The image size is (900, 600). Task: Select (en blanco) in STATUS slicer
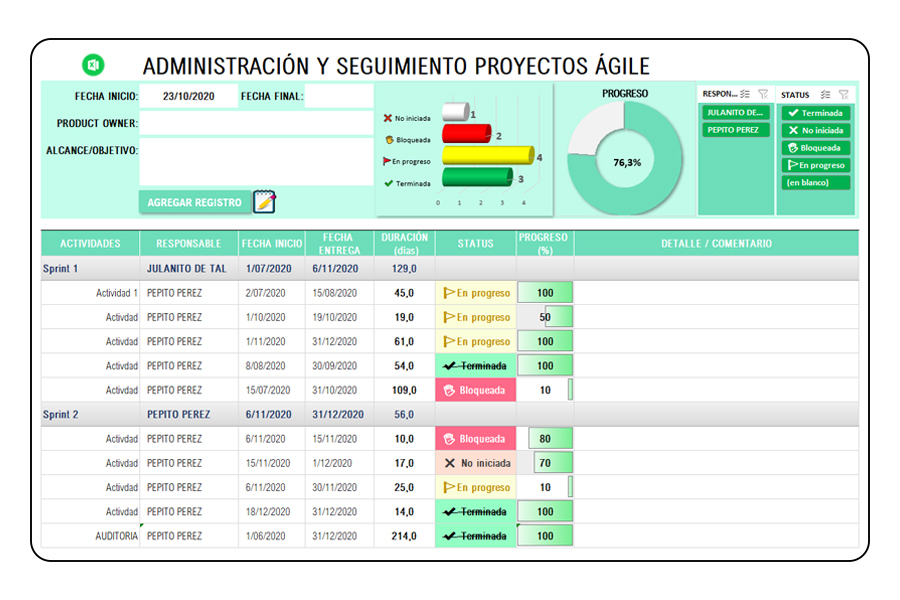point(816,183)
